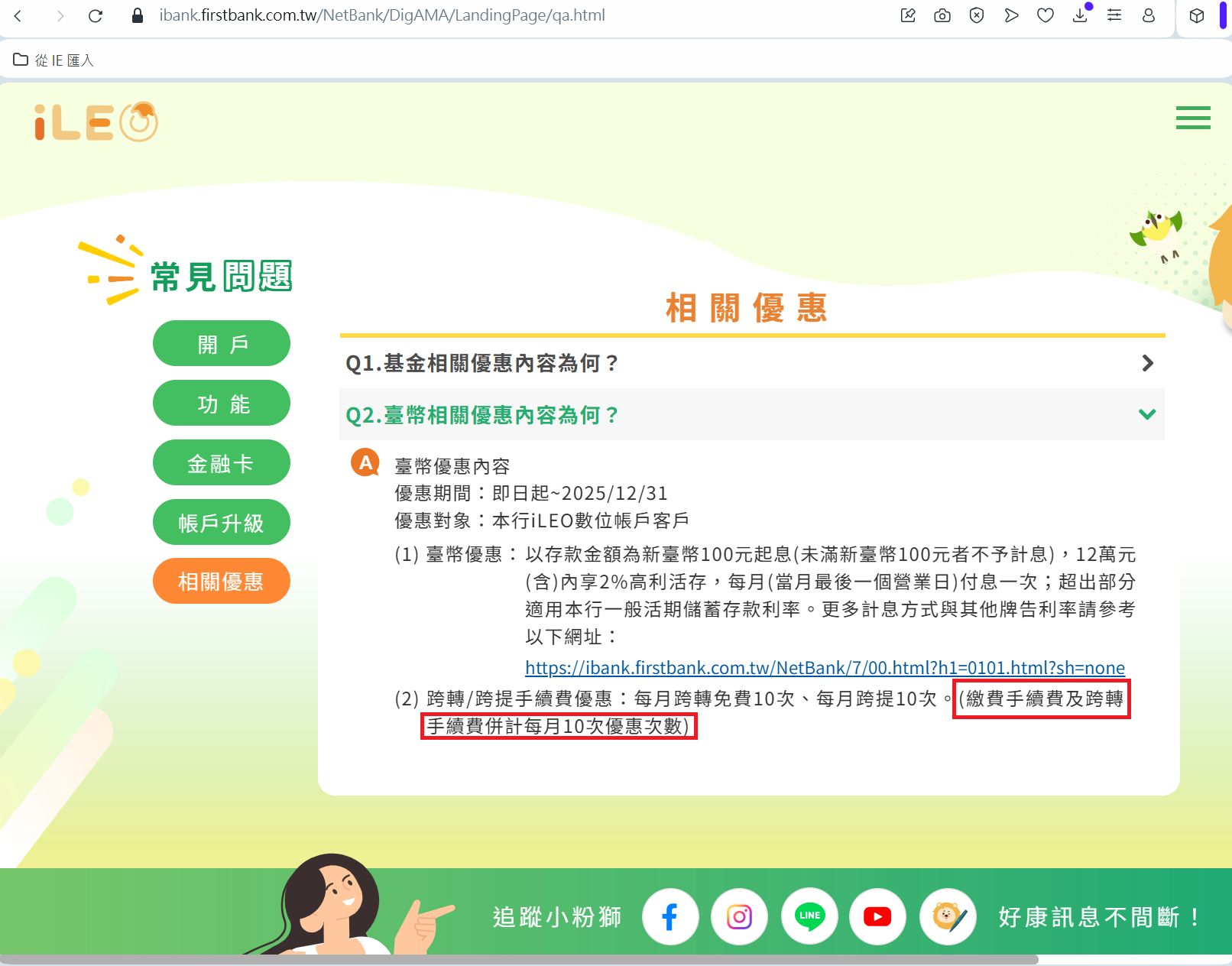1232x966 pixels.
Task: Click the 優惠期間 date text
Action: (531, 493)
